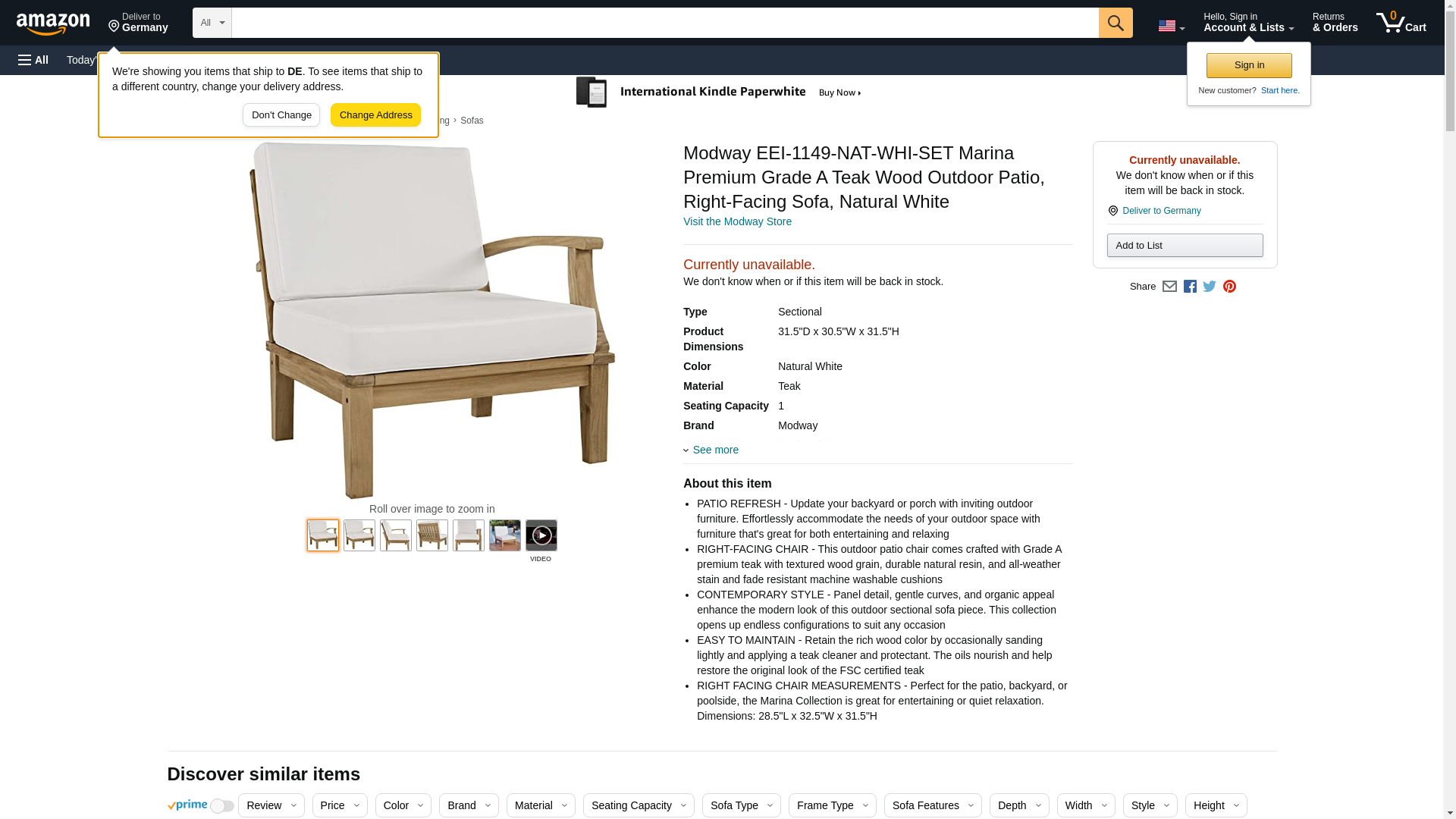Open Returns & Orders
This screenshot has height=819, width=1456.
(1335, 23)
